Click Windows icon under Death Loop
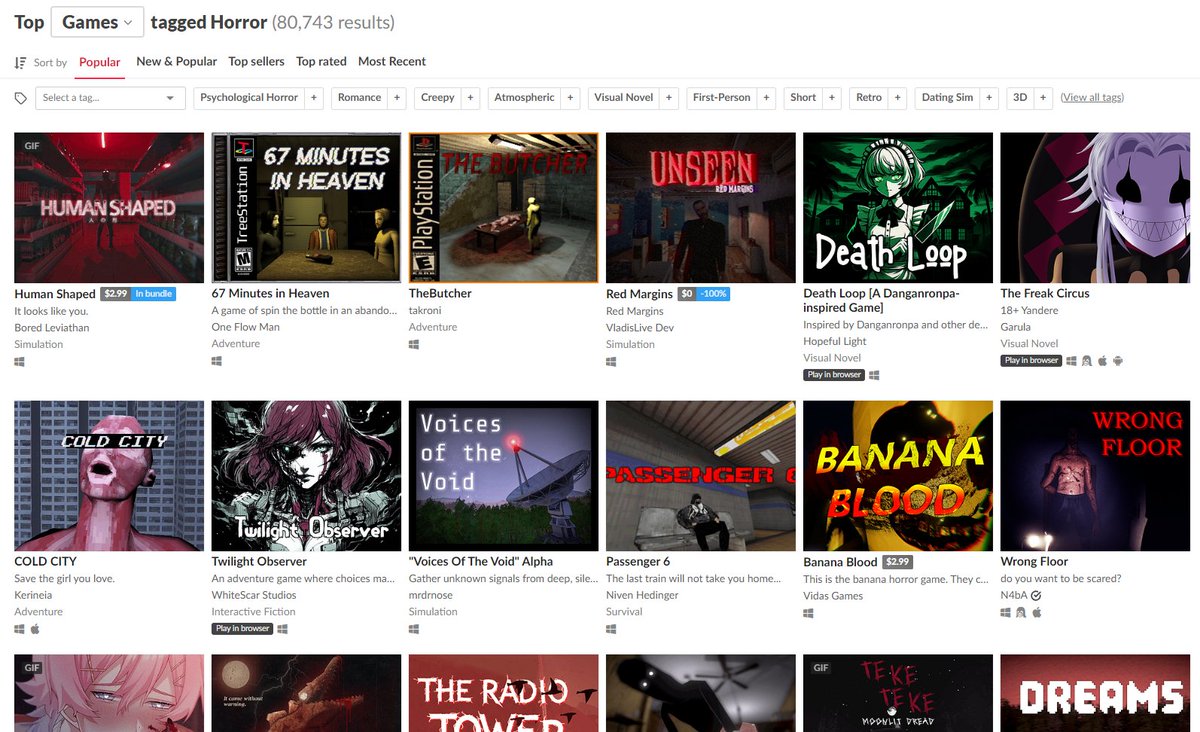1200x732 pixels. 874,375
